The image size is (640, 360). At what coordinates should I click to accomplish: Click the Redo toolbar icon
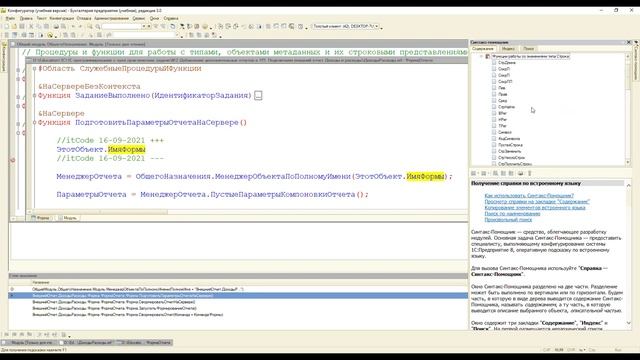click(x=80, y=27)
